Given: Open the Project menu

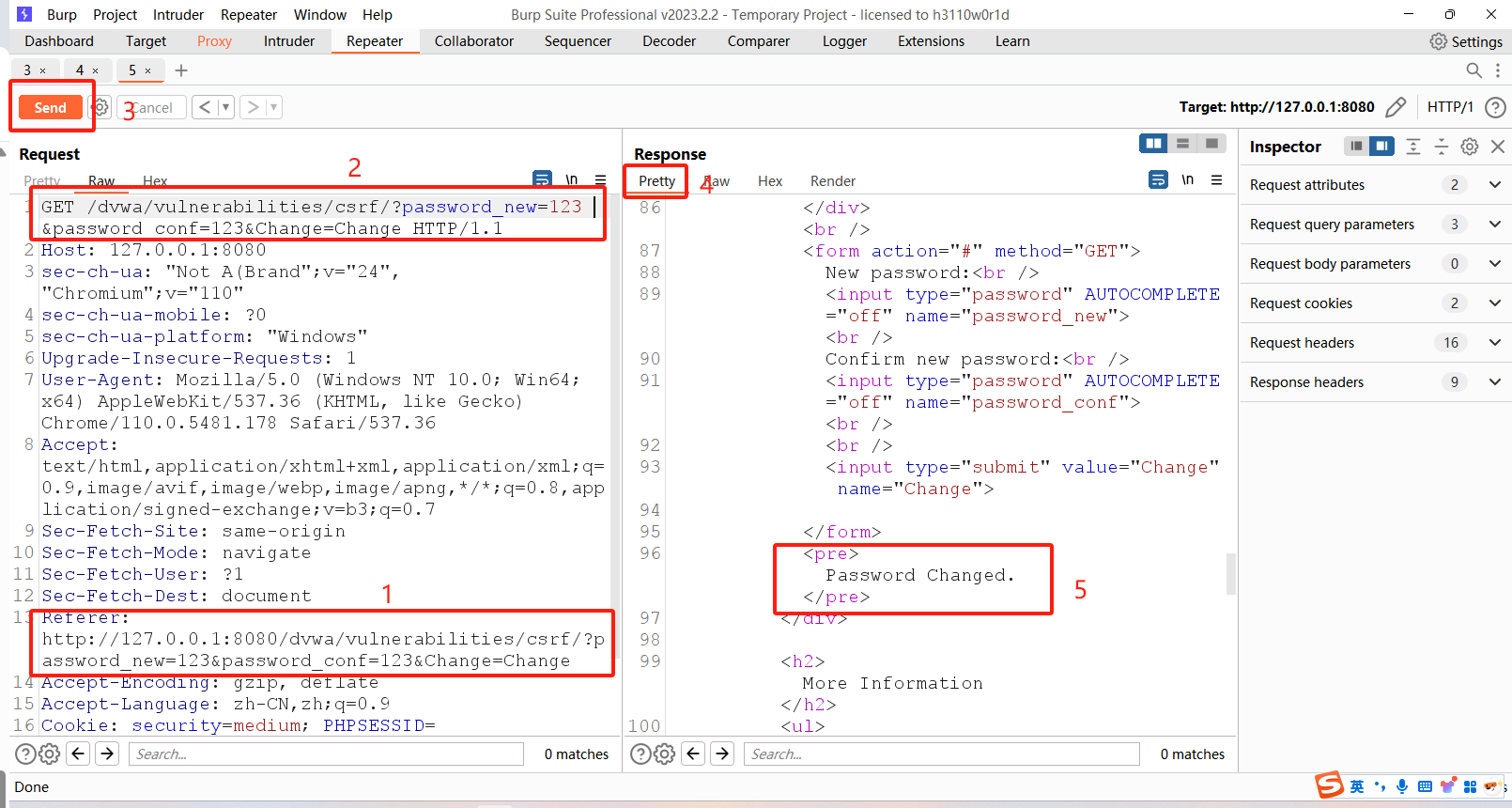Looking at the screenshot, I should tap(115, 15).
